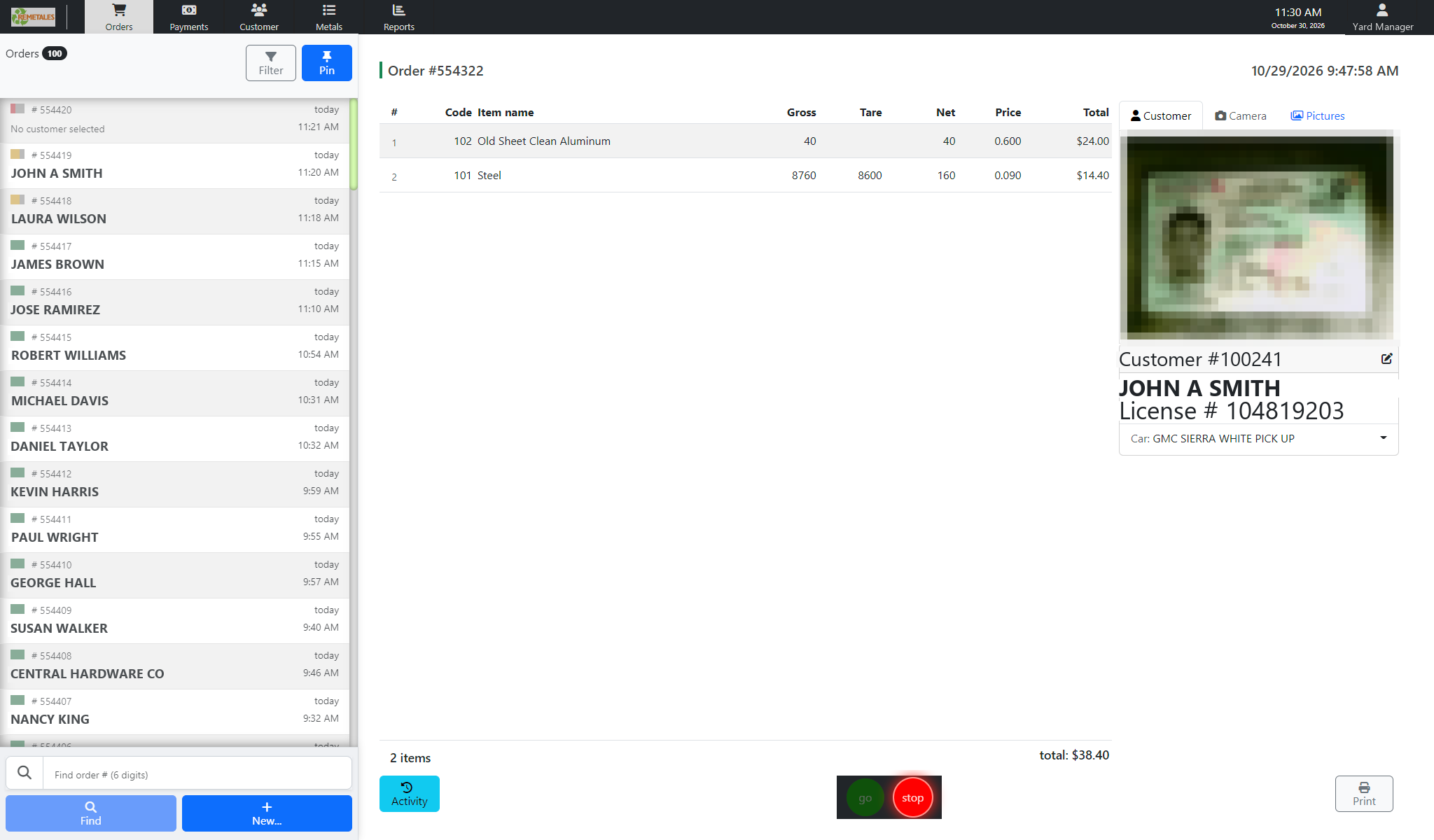Select order MICHAEL DAVIS
This screenshot has height=840, width=1434.
point(174,393)
